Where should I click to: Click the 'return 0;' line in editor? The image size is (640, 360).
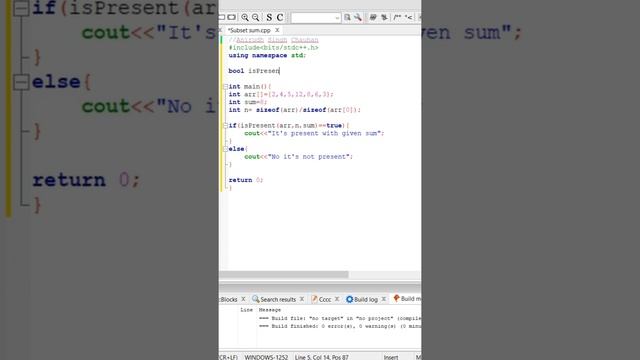tap(246, 180)
